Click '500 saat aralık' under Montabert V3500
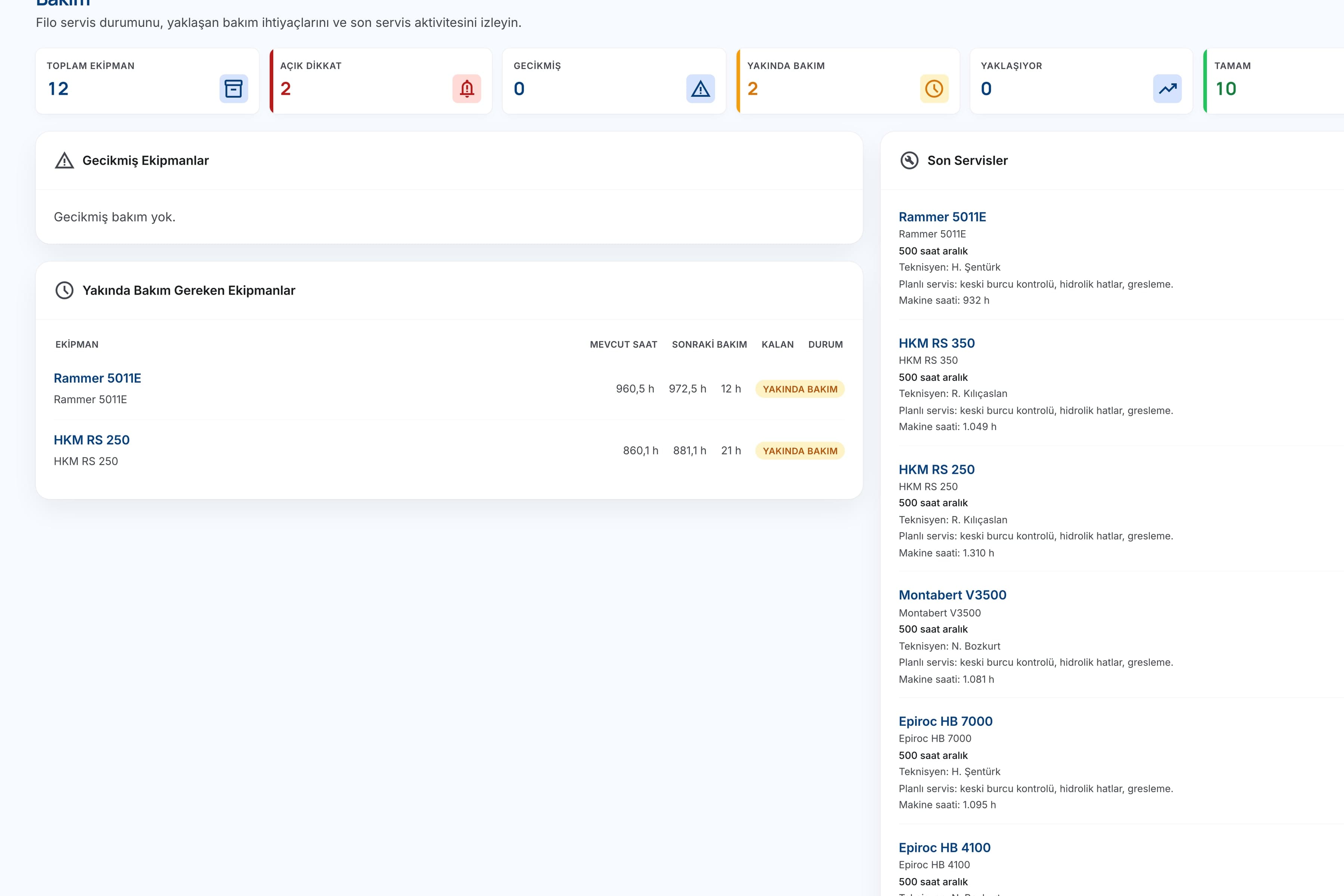Viewport: 1344px width, 896px height. click(x=933, y=629)
